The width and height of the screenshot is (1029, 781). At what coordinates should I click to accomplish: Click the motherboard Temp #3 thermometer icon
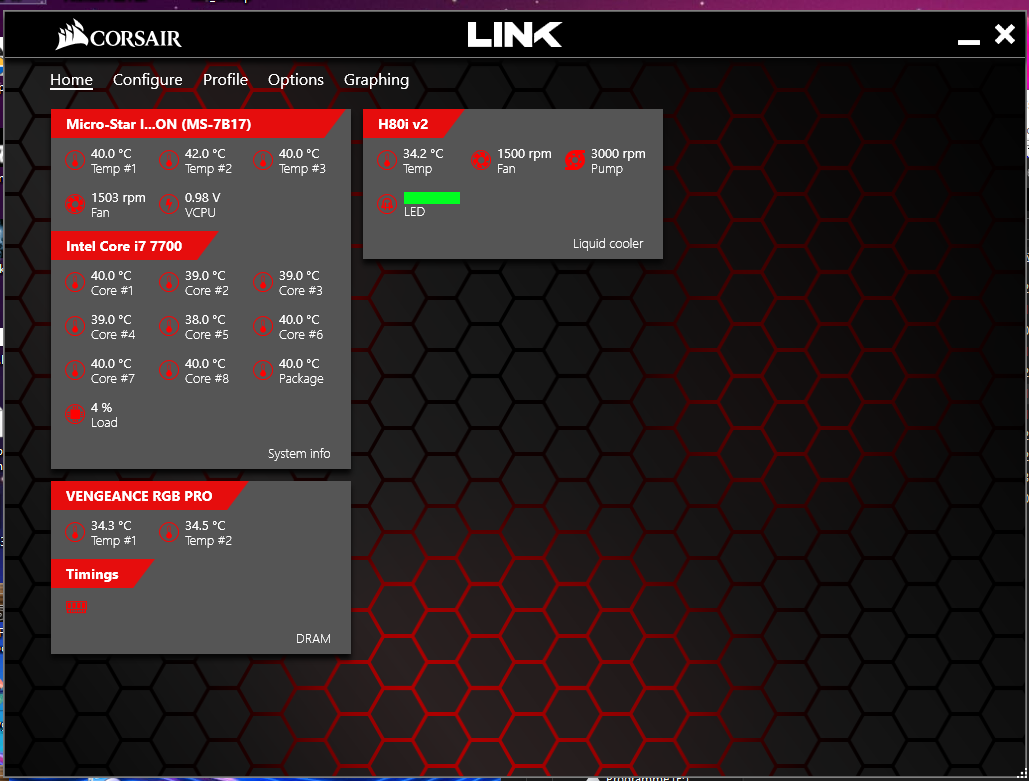[x=262, y=160]
